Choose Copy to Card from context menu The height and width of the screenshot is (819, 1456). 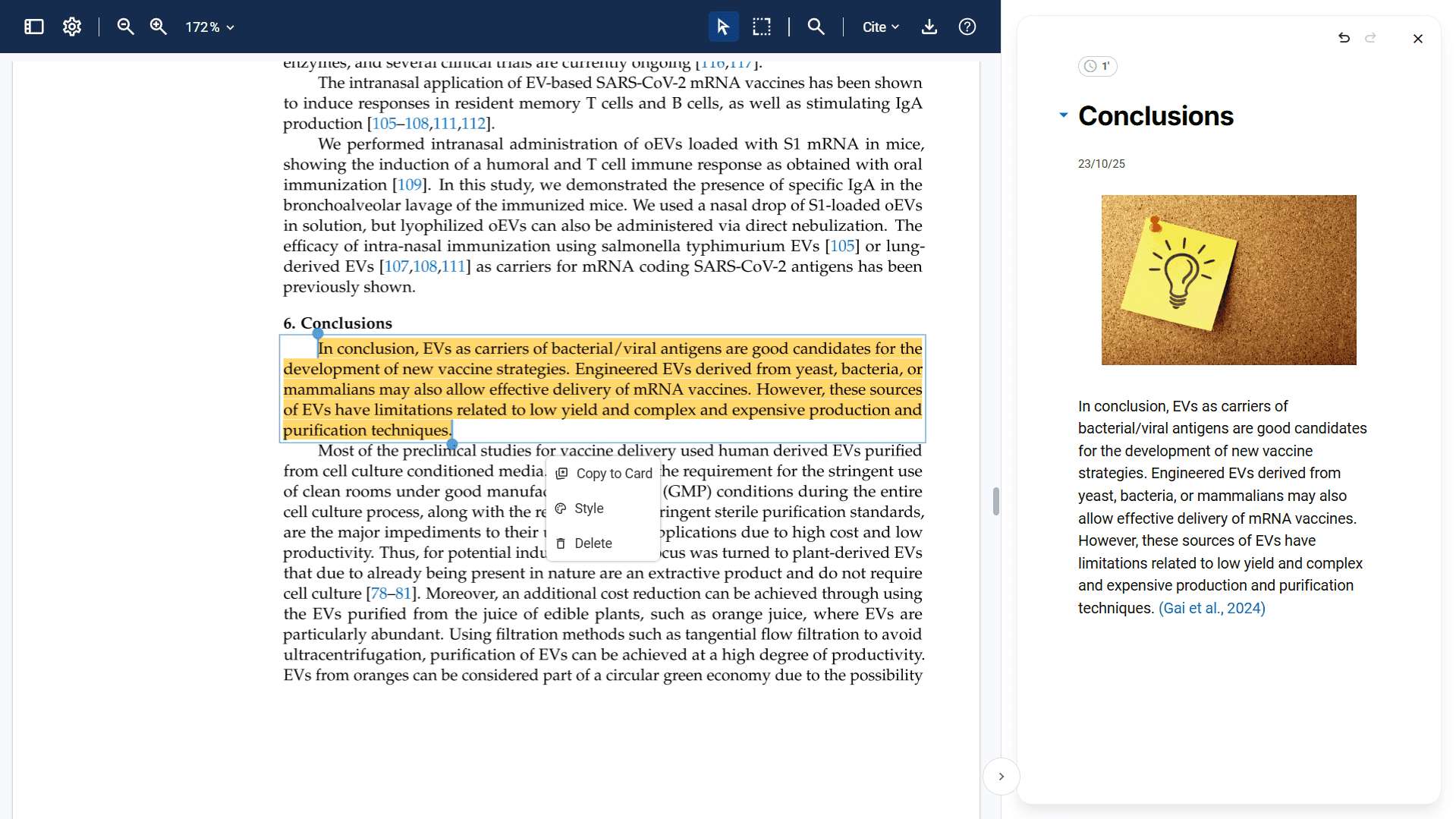point(605,474)
